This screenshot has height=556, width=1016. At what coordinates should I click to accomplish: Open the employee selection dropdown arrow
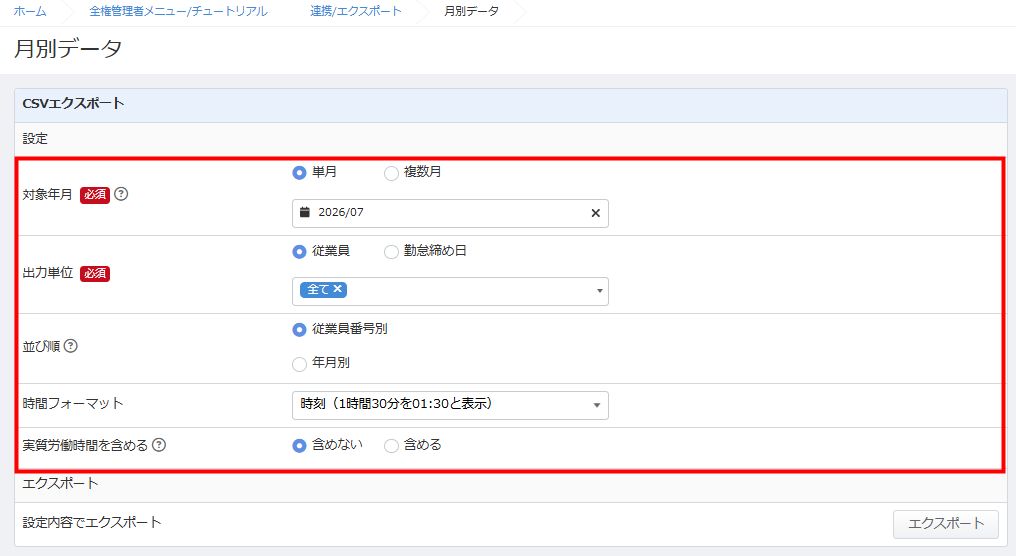click(x=599, y=291)
